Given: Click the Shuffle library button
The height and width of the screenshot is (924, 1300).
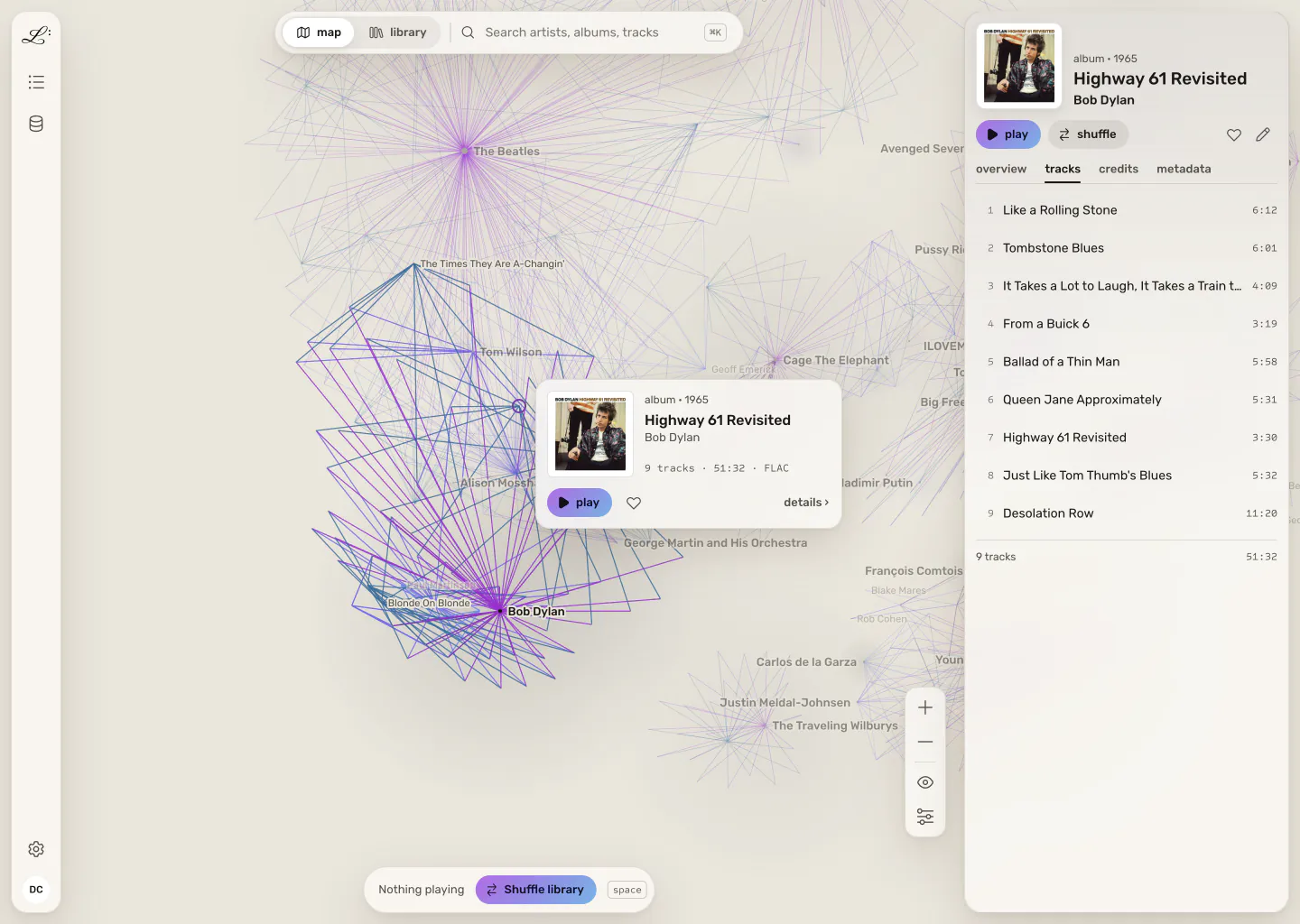Looking at the screenshot, I should (x=535, y=890).
